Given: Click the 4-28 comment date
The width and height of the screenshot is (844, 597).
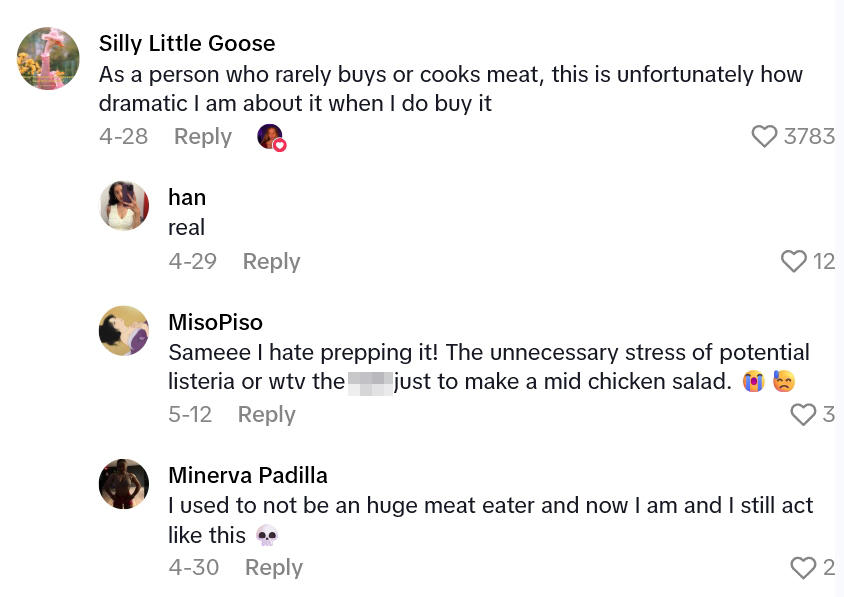Looking at the screenshot, I should tap(123, 136).
